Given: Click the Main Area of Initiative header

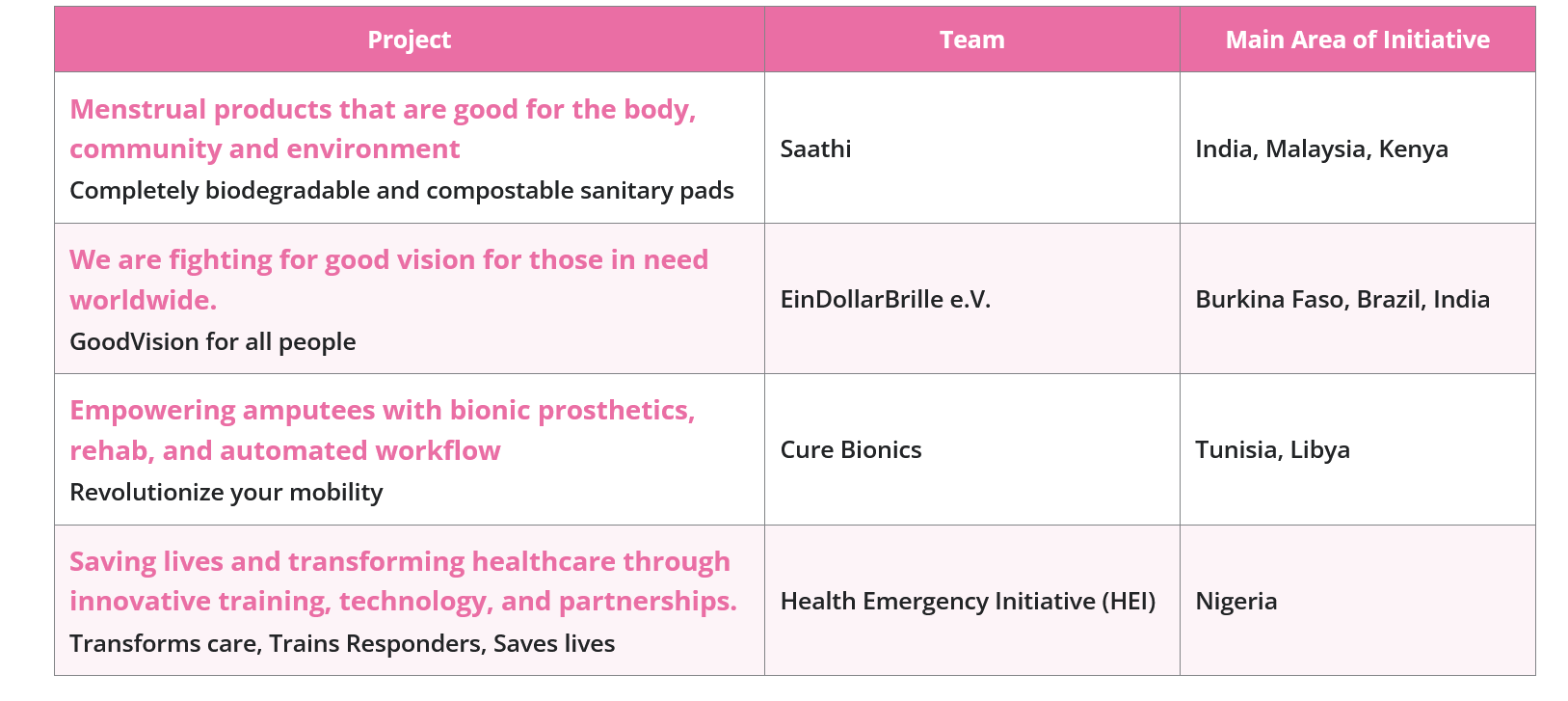Looking at the screenshot, I should point(1357,40).
